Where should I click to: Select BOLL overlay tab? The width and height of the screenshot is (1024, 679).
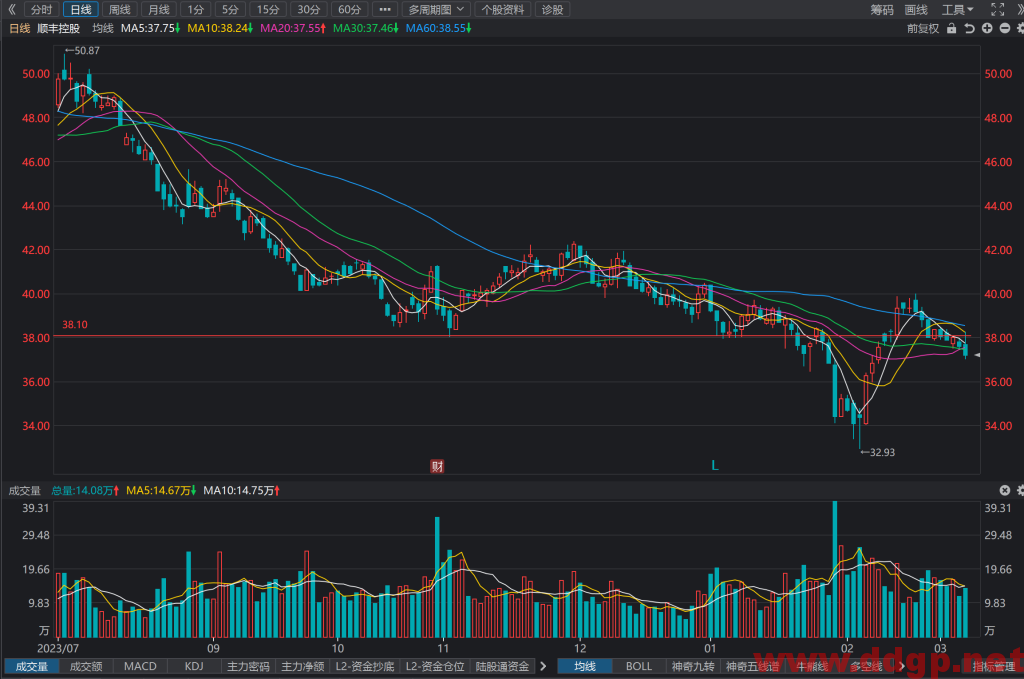coord(639,666)
